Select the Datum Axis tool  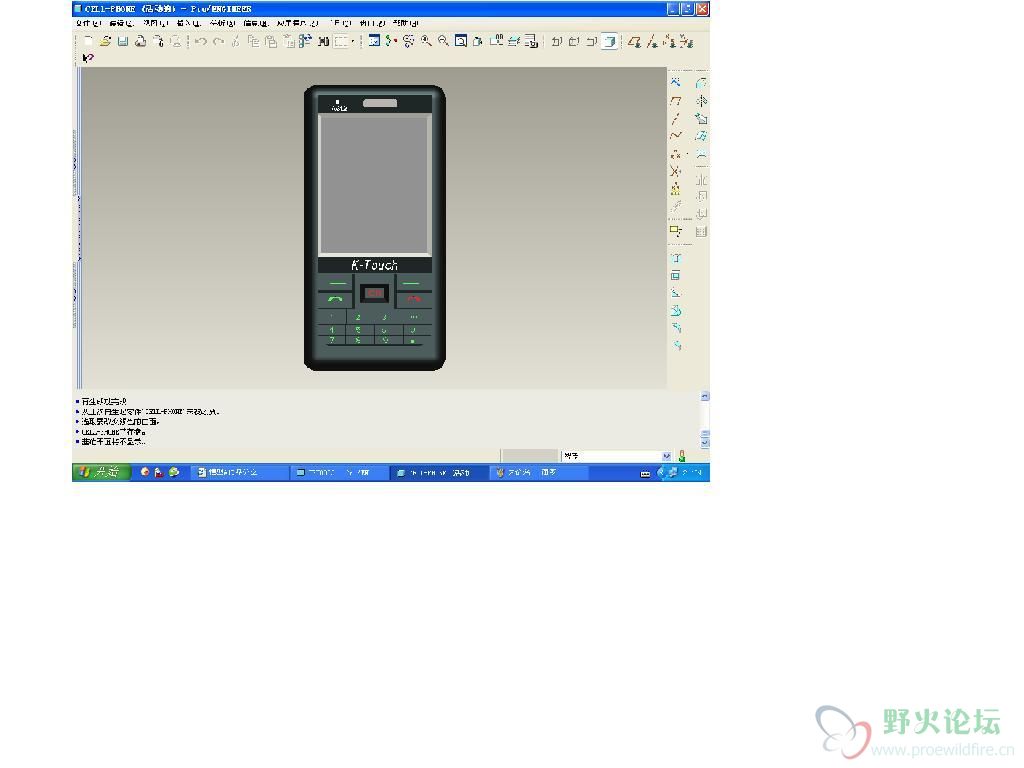675,118
